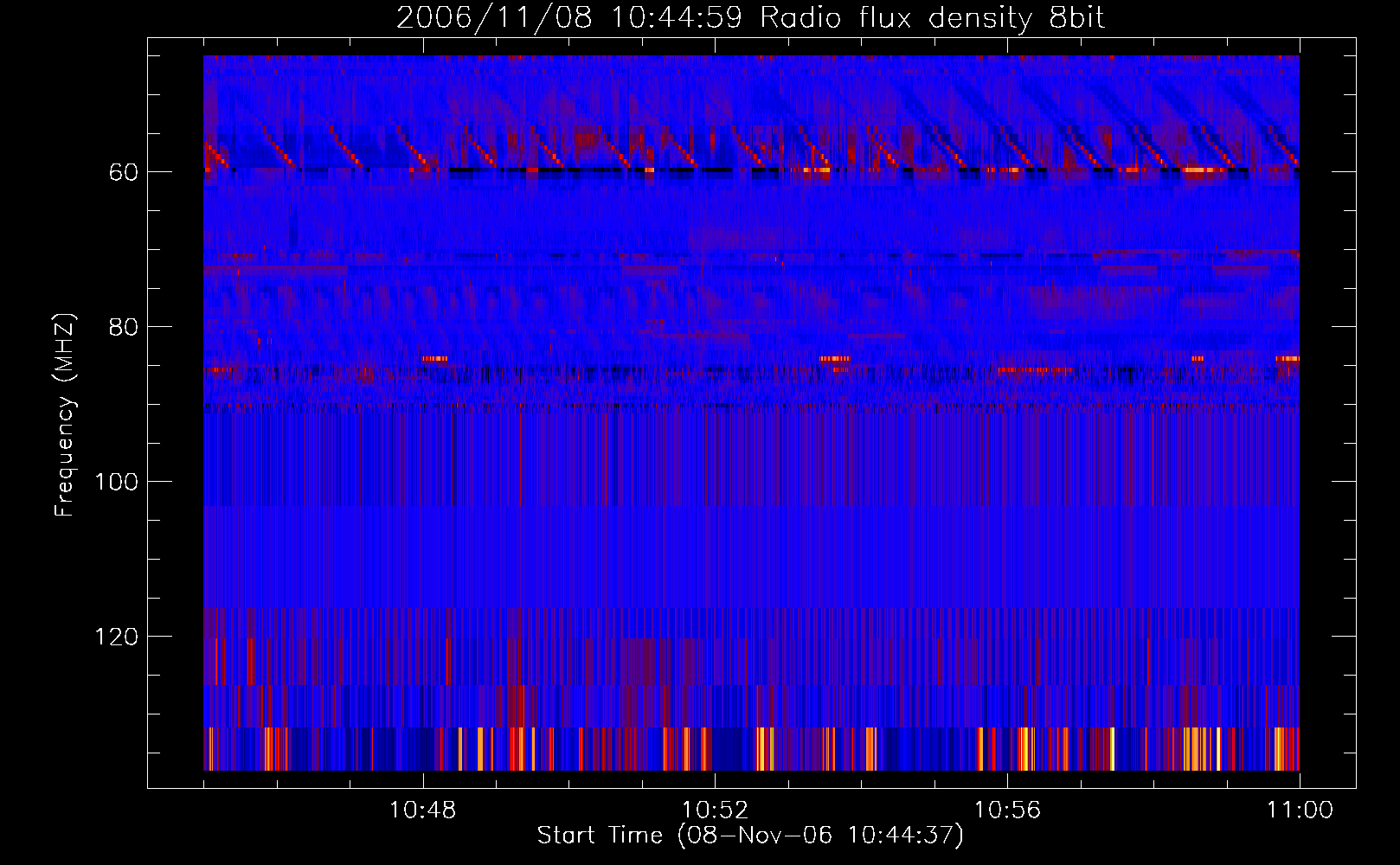Click the 120 frequency tick label
Image resolution: width=1400 pixels, height=865 pixels.
[x=117, y=638]
